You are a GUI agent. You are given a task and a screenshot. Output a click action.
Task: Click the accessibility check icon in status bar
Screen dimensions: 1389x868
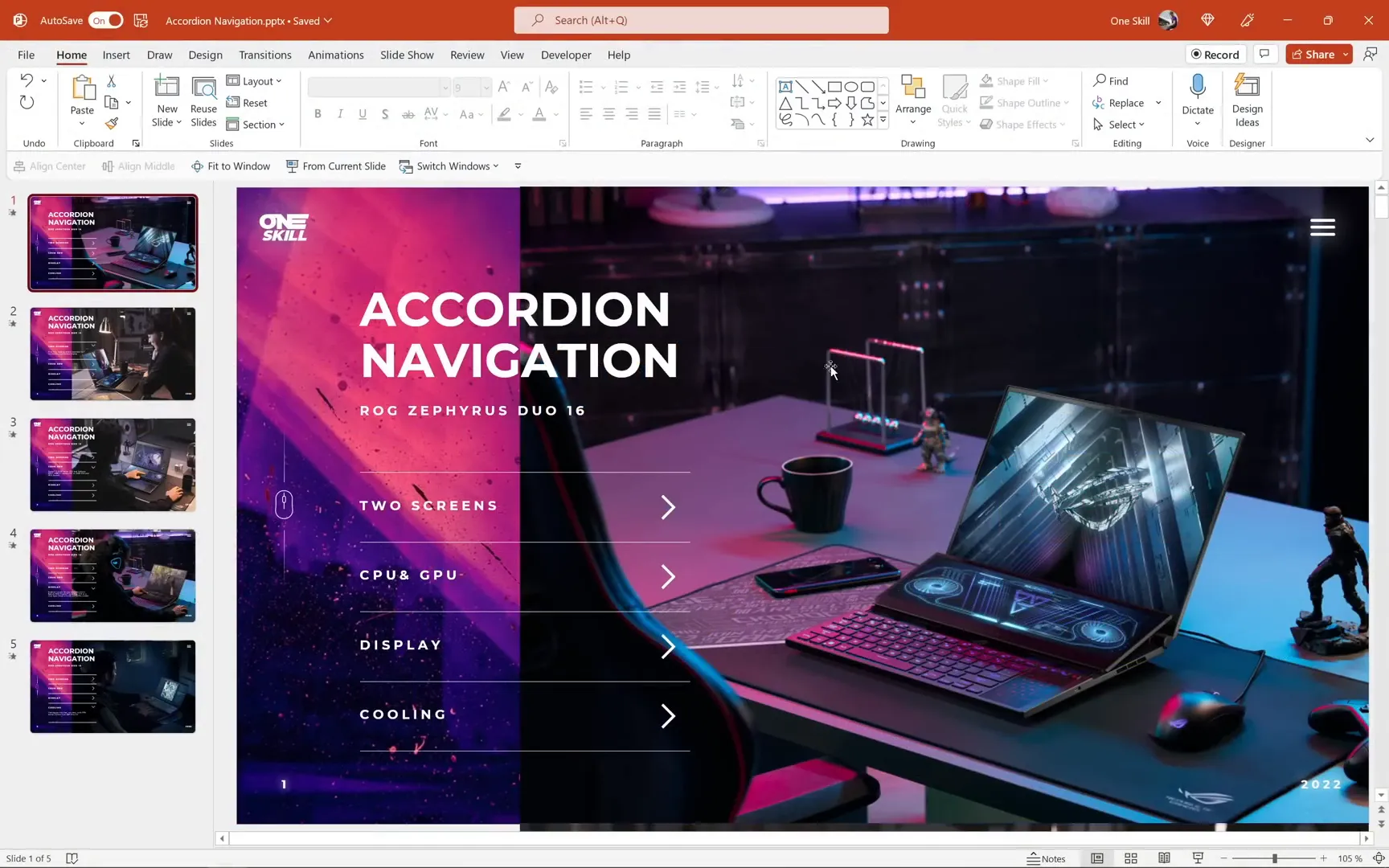72,858
